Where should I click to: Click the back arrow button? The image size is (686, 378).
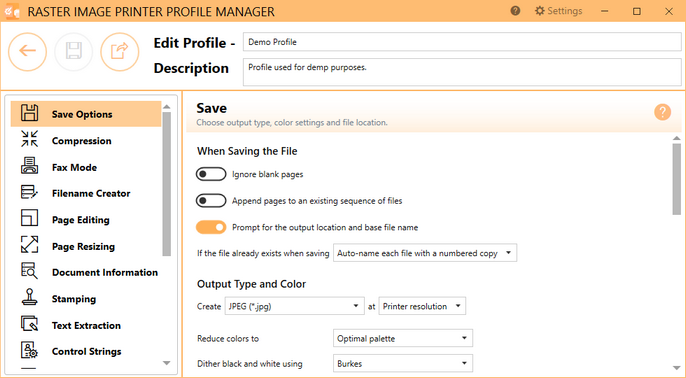27,52
